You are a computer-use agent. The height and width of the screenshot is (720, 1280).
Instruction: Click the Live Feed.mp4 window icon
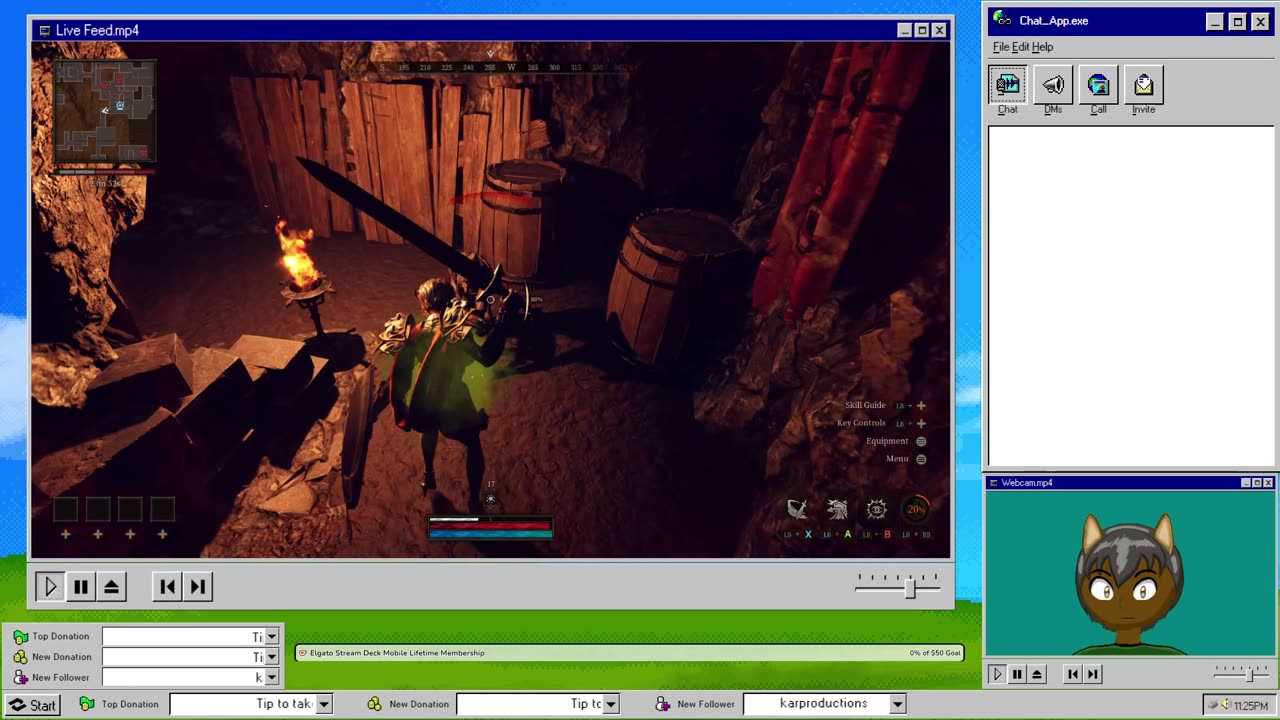click(44, 30)
